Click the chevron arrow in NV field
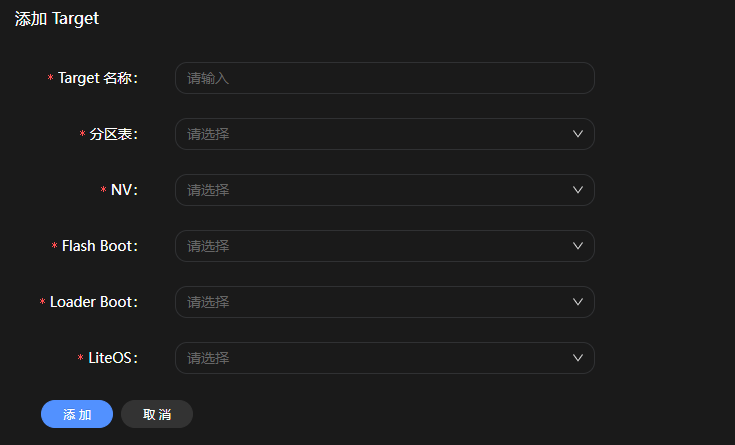This screenshot has height=445, width=735. [x=578, y=190]
